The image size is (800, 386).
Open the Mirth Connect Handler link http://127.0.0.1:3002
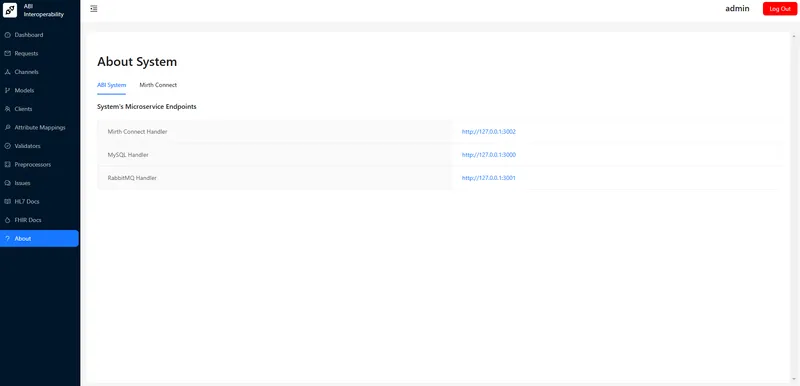click(489, 132)
